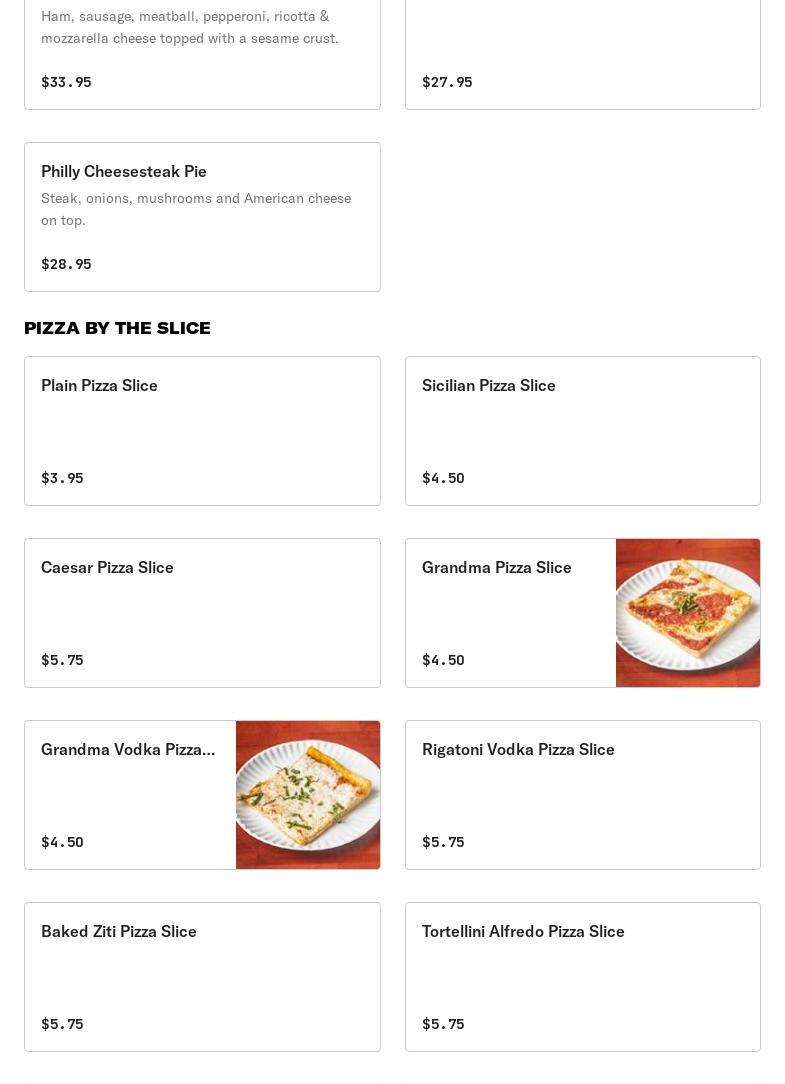Click the Grandma Pizza Slice title
This screenshot has height=1084, width=785.
pyautogui.click(x=496, y=567)
